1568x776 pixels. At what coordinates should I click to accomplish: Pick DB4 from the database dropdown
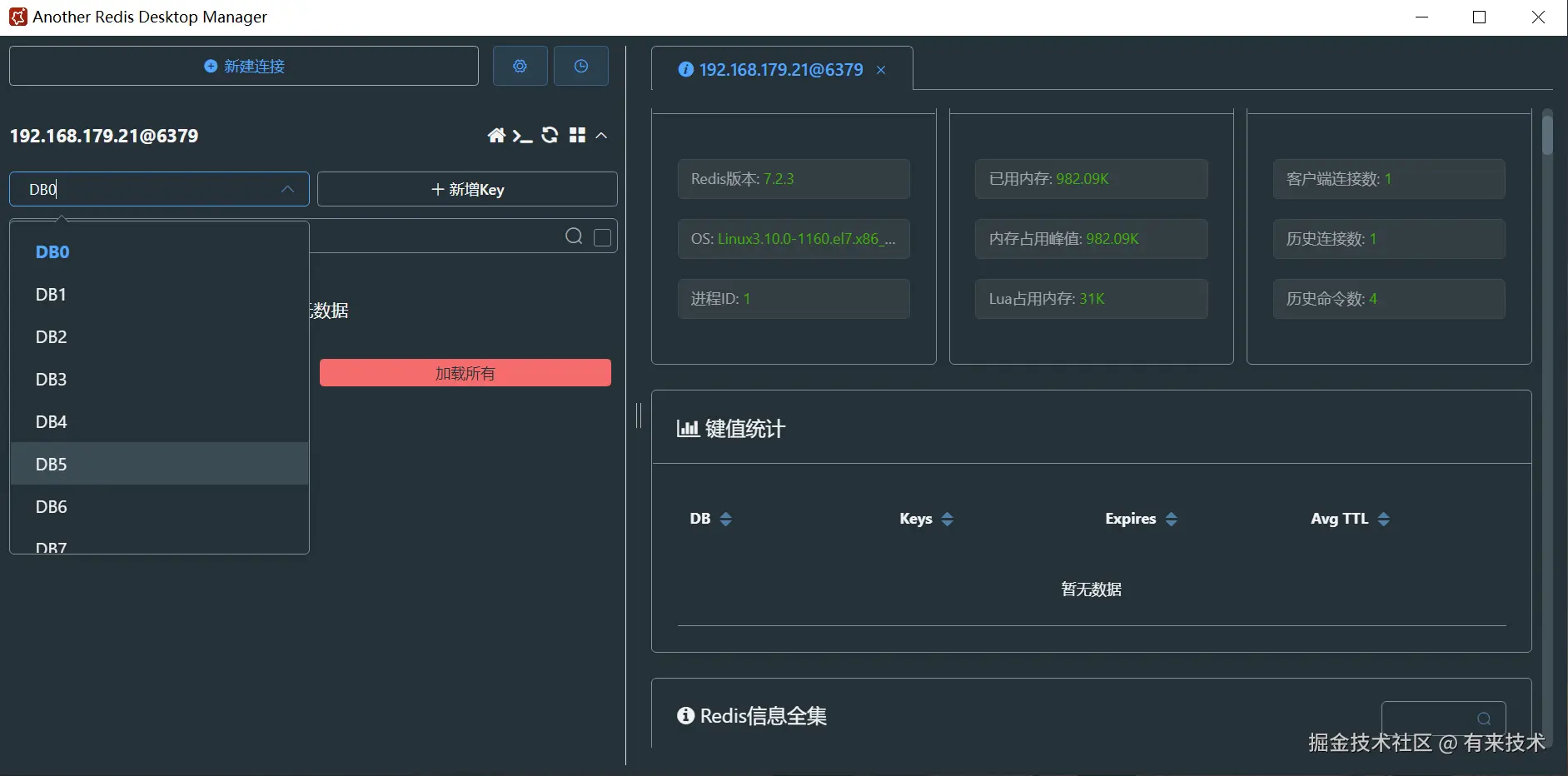[x=159, y=421]
